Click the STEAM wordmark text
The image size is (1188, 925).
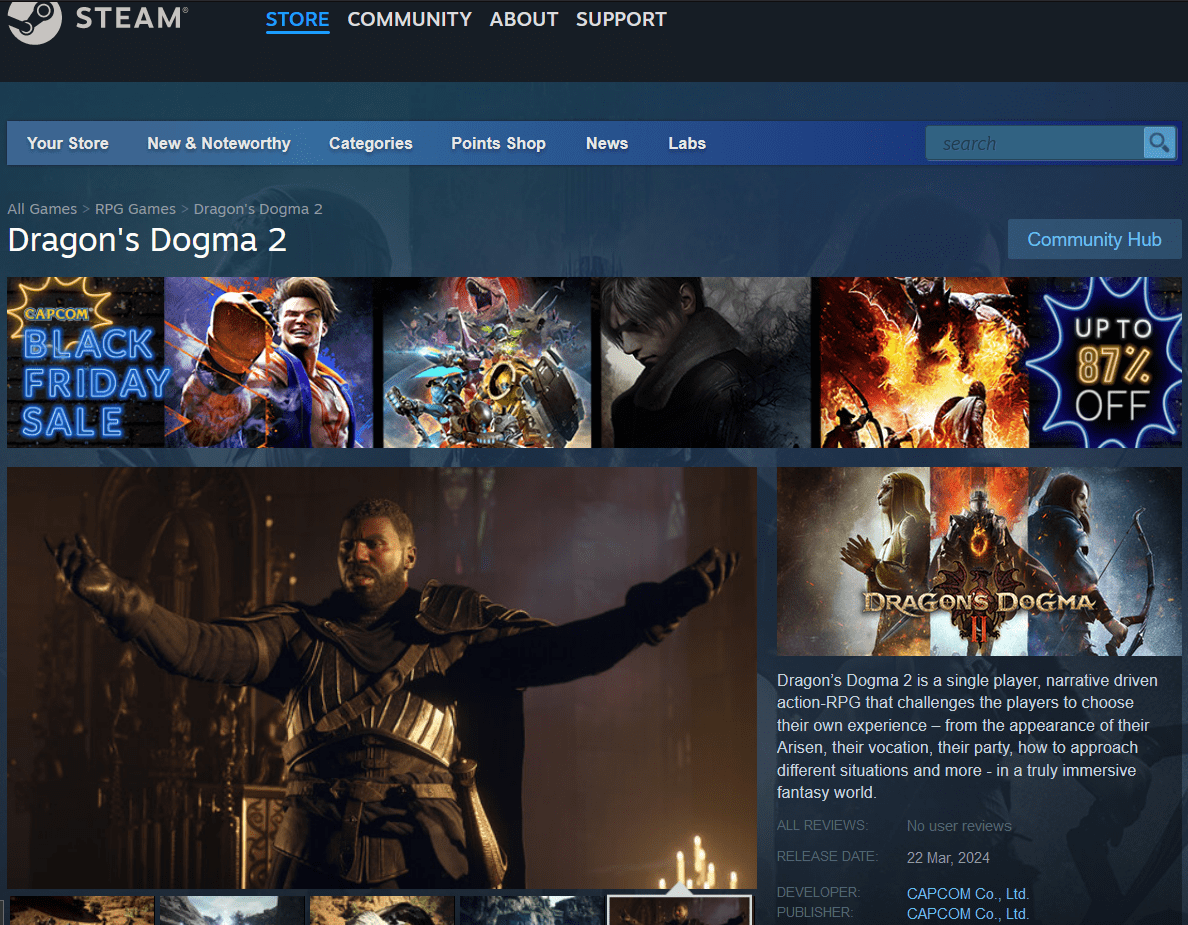point(130,18)
